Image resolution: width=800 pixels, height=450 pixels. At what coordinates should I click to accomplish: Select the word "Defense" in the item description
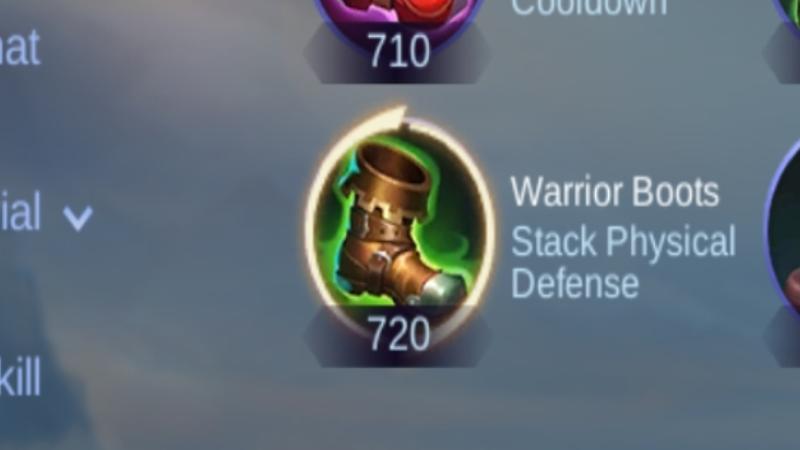point(575,284)
